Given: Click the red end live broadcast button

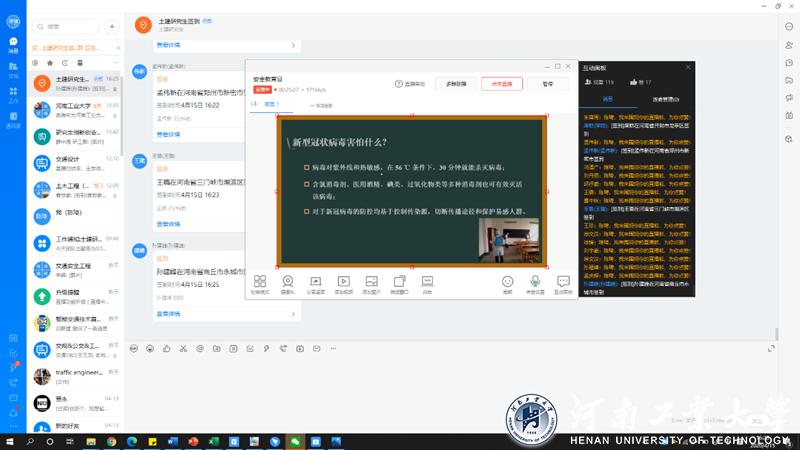Looking at the screenshot, I should tap(502, 84).
